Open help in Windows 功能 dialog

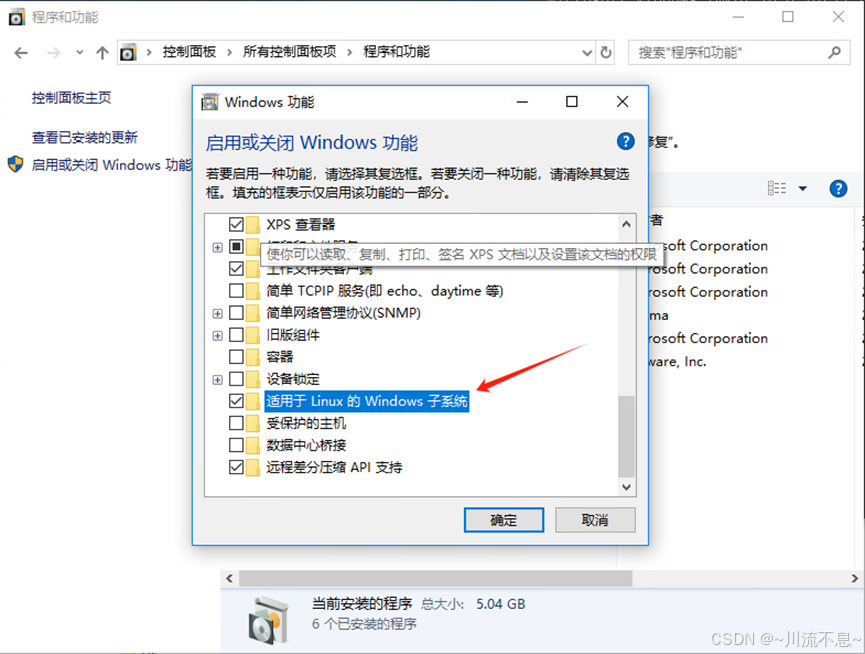(625, 141)
